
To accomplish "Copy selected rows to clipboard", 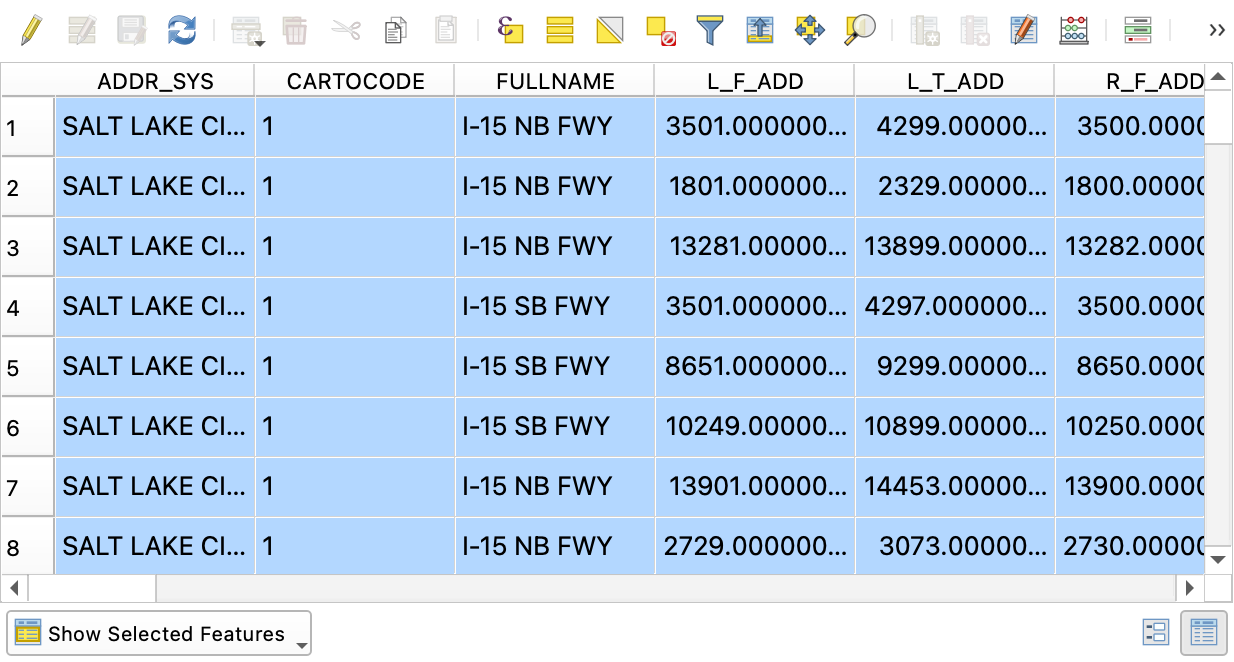I will click(x=396, y=30).
